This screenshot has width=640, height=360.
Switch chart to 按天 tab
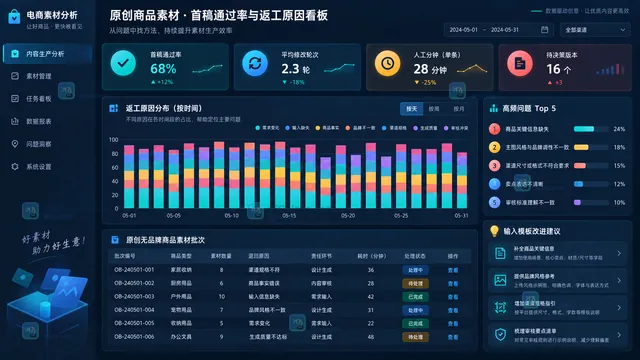pos(411,109)
